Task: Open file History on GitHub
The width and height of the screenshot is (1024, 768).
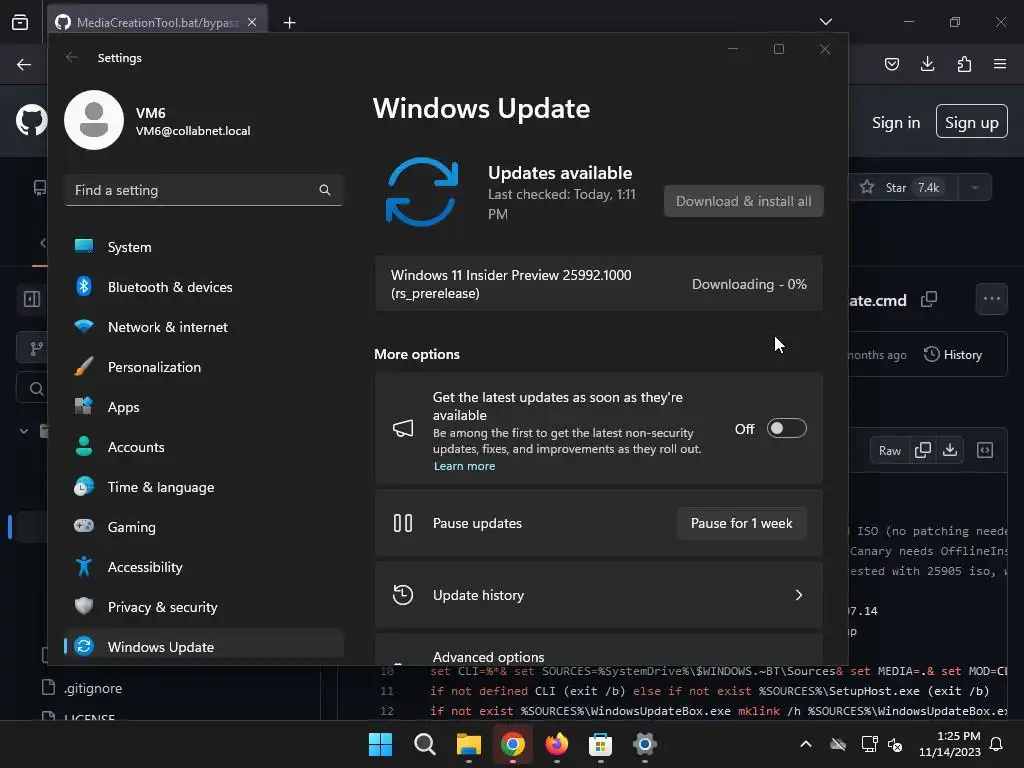Action: 953,355
